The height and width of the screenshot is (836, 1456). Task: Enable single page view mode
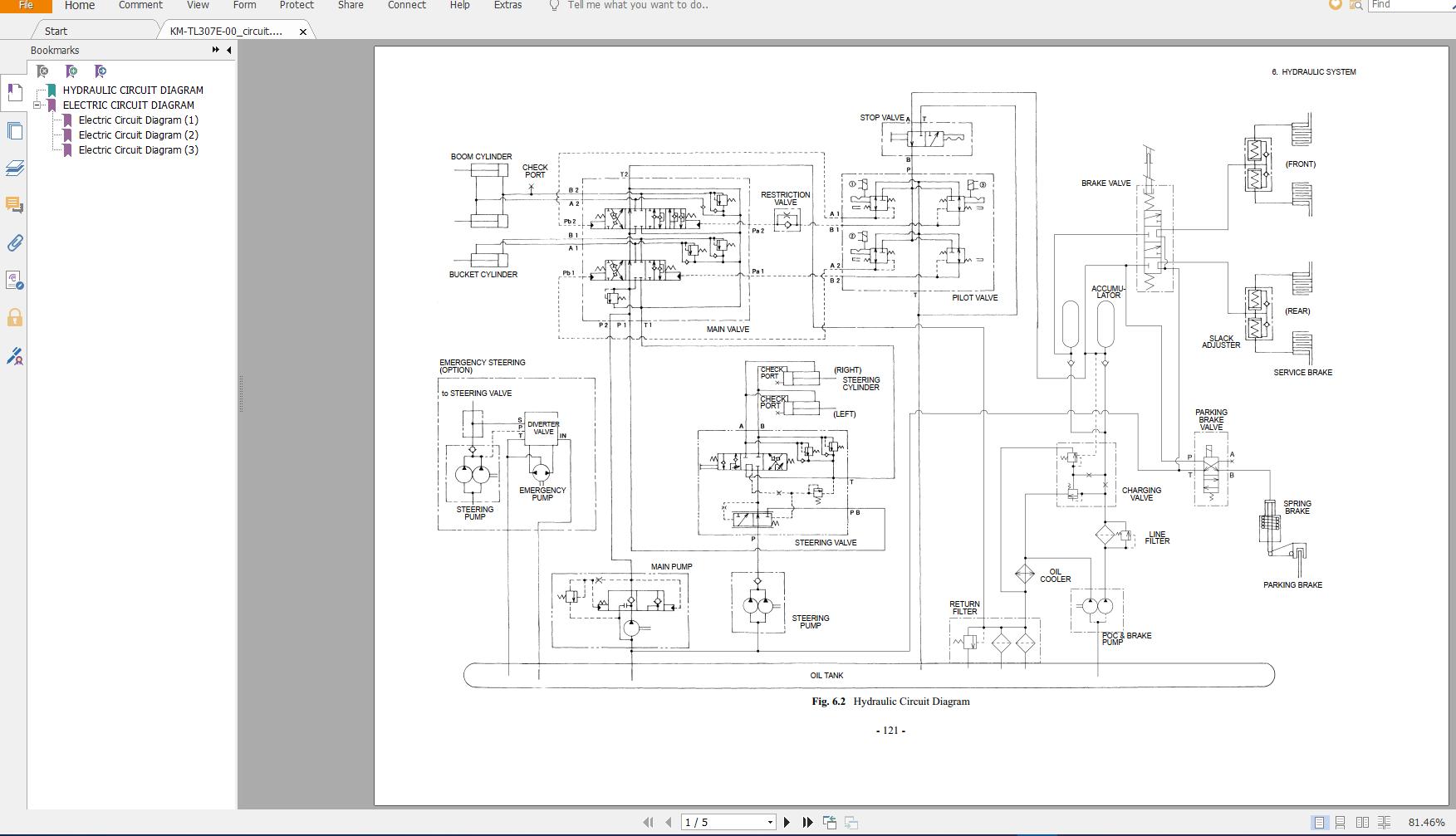point(1319,823)
